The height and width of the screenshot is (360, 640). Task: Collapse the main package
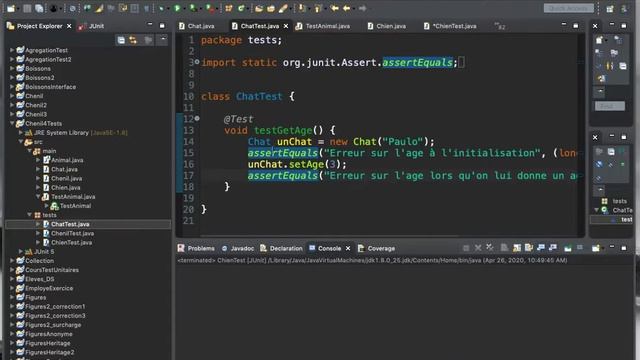29,151
